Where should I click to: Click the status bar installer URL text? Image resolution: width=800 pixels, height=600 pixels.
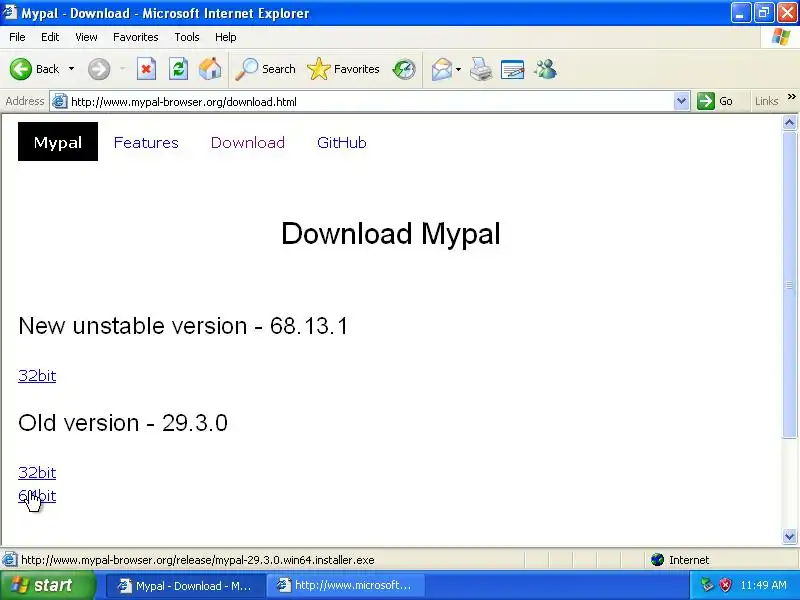pos(197,560)
